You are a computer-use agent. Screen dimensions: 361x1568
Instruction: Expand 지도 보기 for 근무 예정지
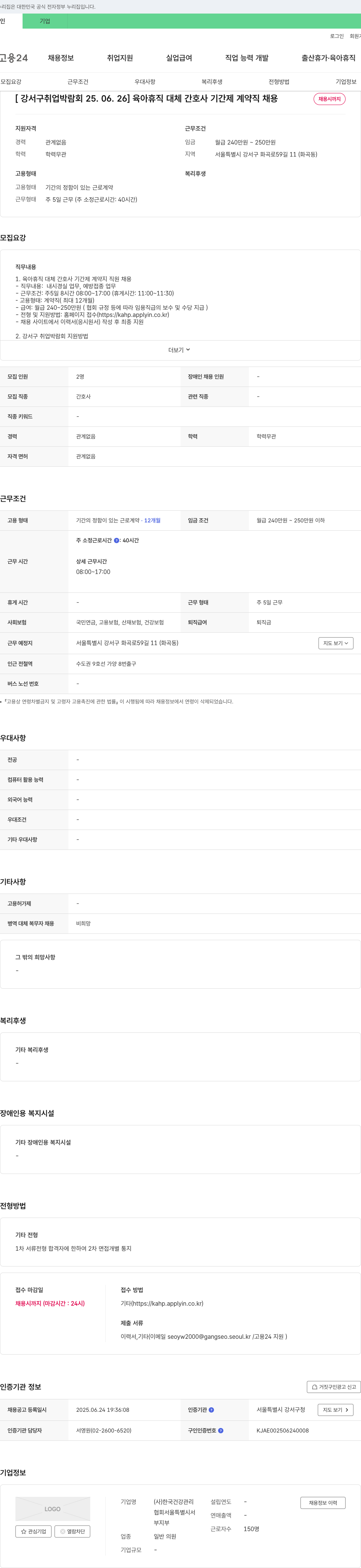[335, 643]
